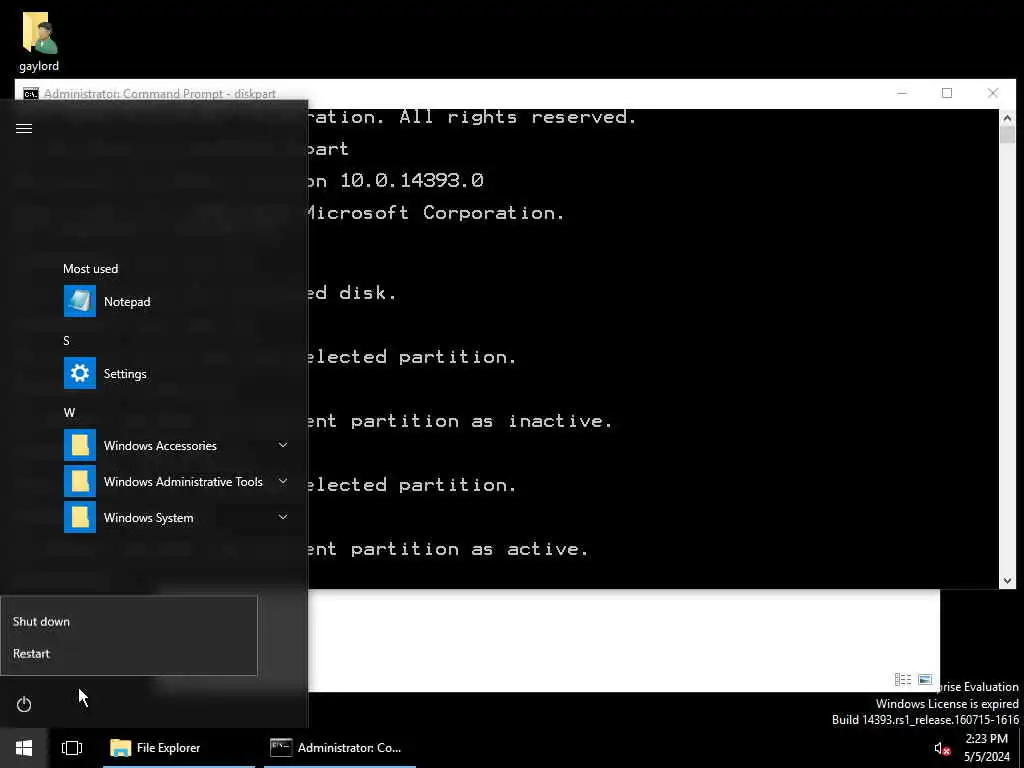
Task: Close the Command Prompt window
Action: 993,93
